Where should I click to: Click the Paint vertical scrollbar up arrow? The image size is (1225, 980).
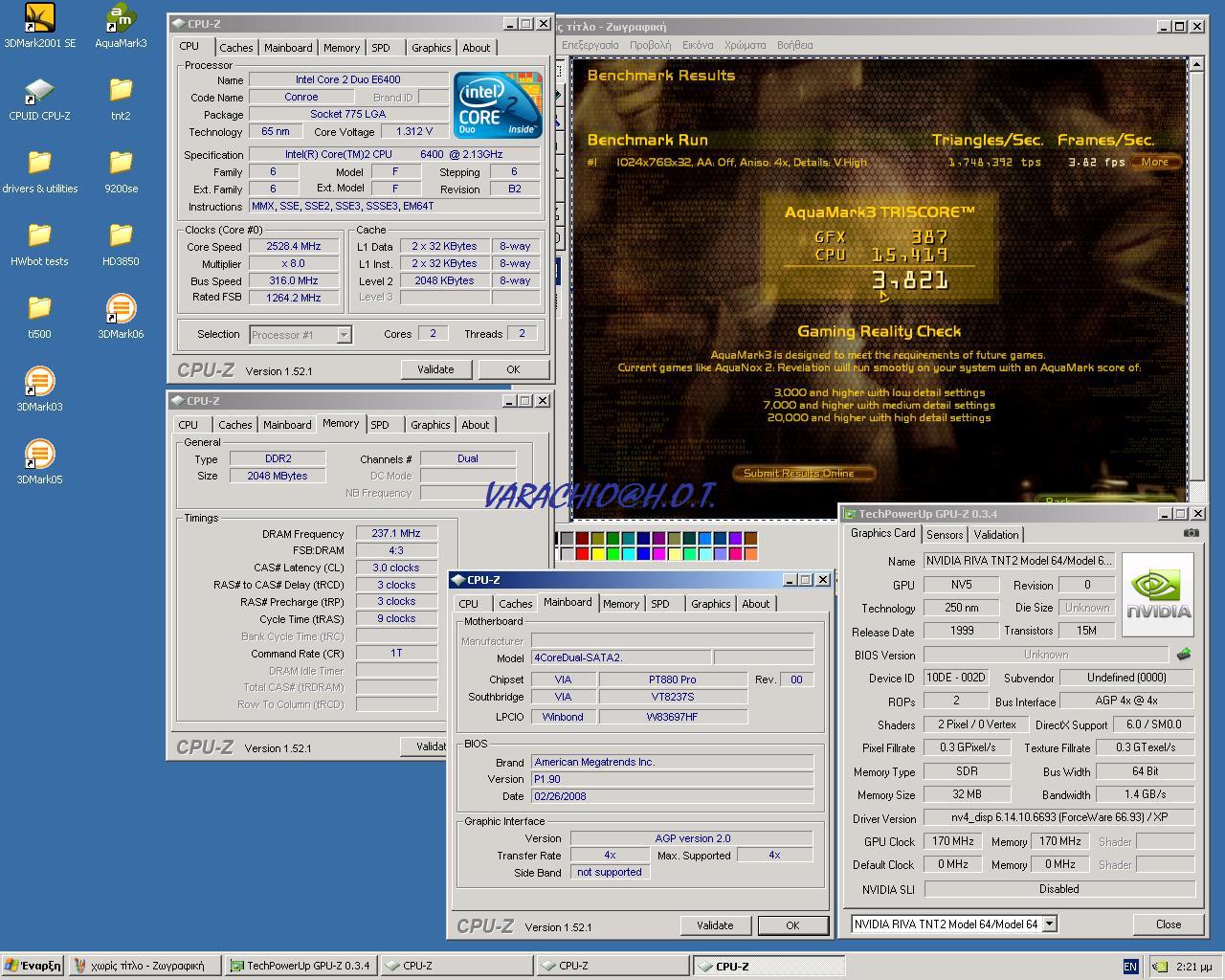point(1196,64)
